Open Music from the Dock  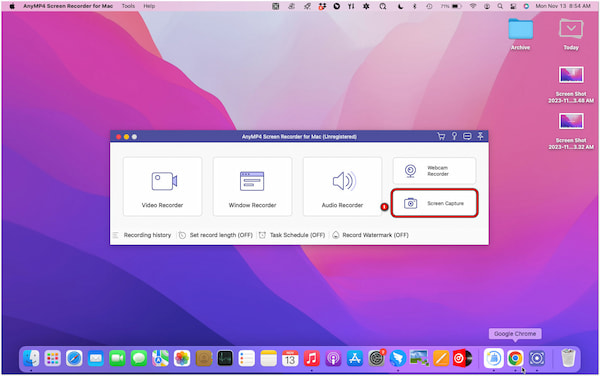click(311, 358)
